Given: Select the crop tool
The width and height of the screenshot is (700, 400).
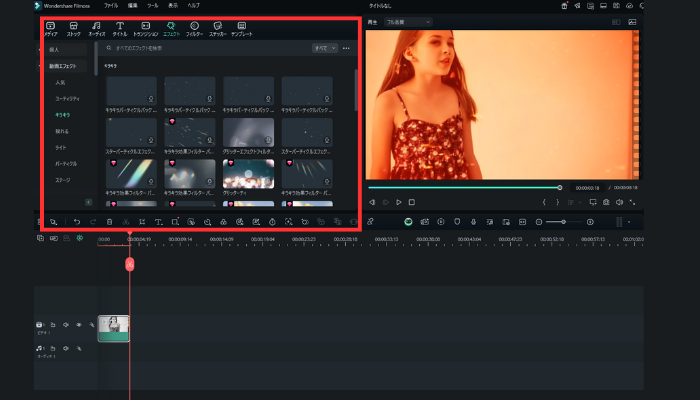Looking at the screenshot, I should point(142,221).
